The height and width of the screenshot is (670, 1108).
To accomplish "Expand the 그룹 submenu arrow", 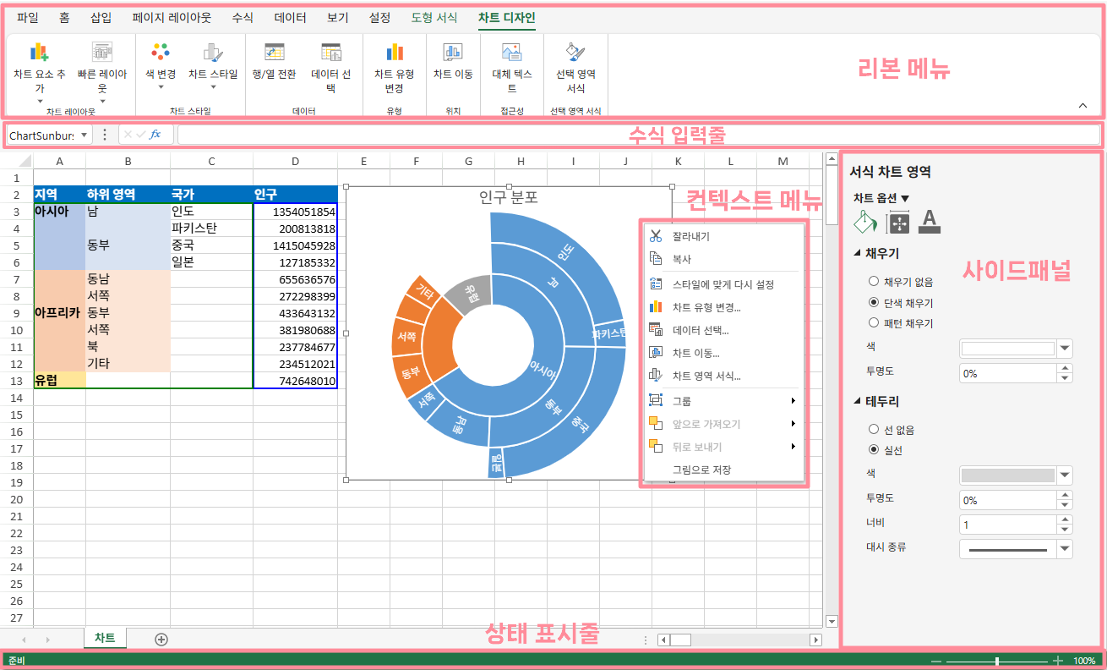I will 793,401.
